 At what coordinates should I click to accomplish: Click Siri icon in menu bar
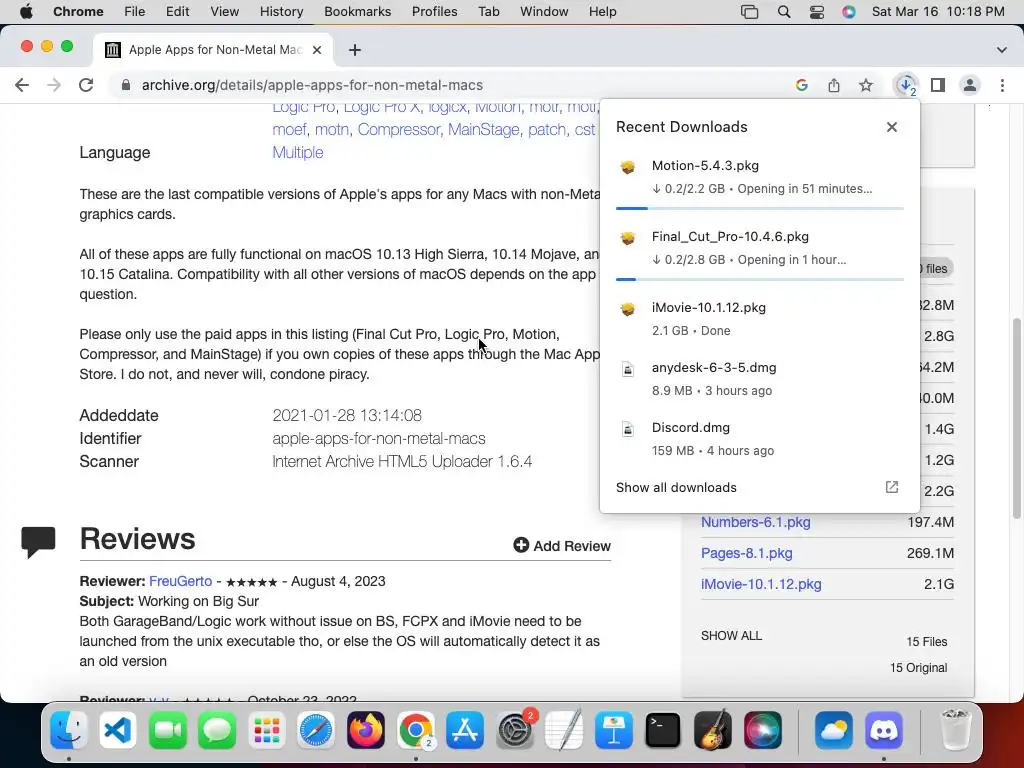coord(848,12)
